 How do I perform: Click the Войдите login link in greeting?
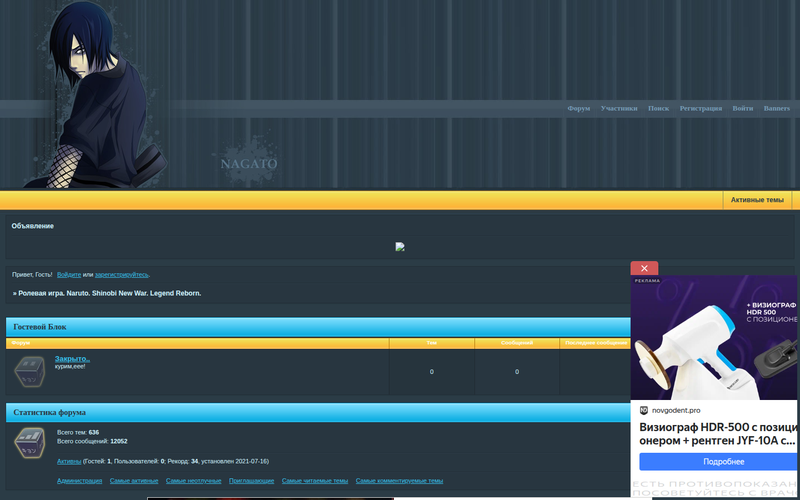click(69, 274)
